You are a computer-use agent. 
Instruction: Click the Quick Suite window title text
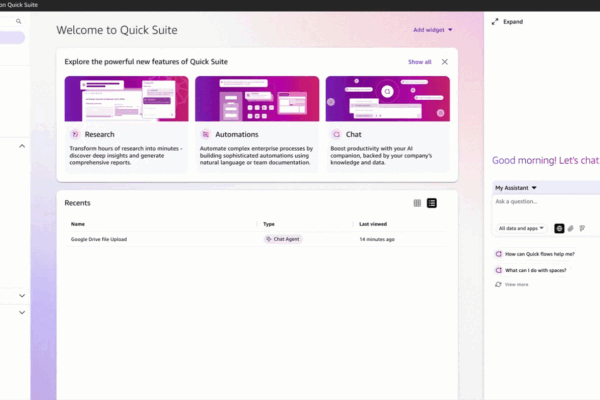(19, 5)
